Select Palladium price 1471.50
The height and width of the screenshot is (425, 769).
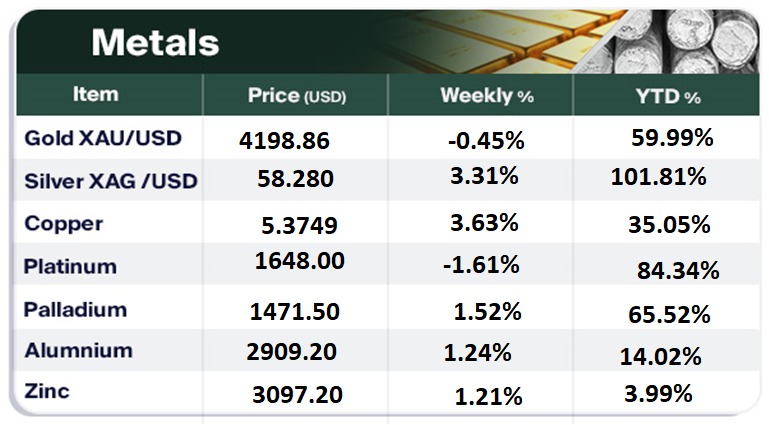tap(294, 312)
